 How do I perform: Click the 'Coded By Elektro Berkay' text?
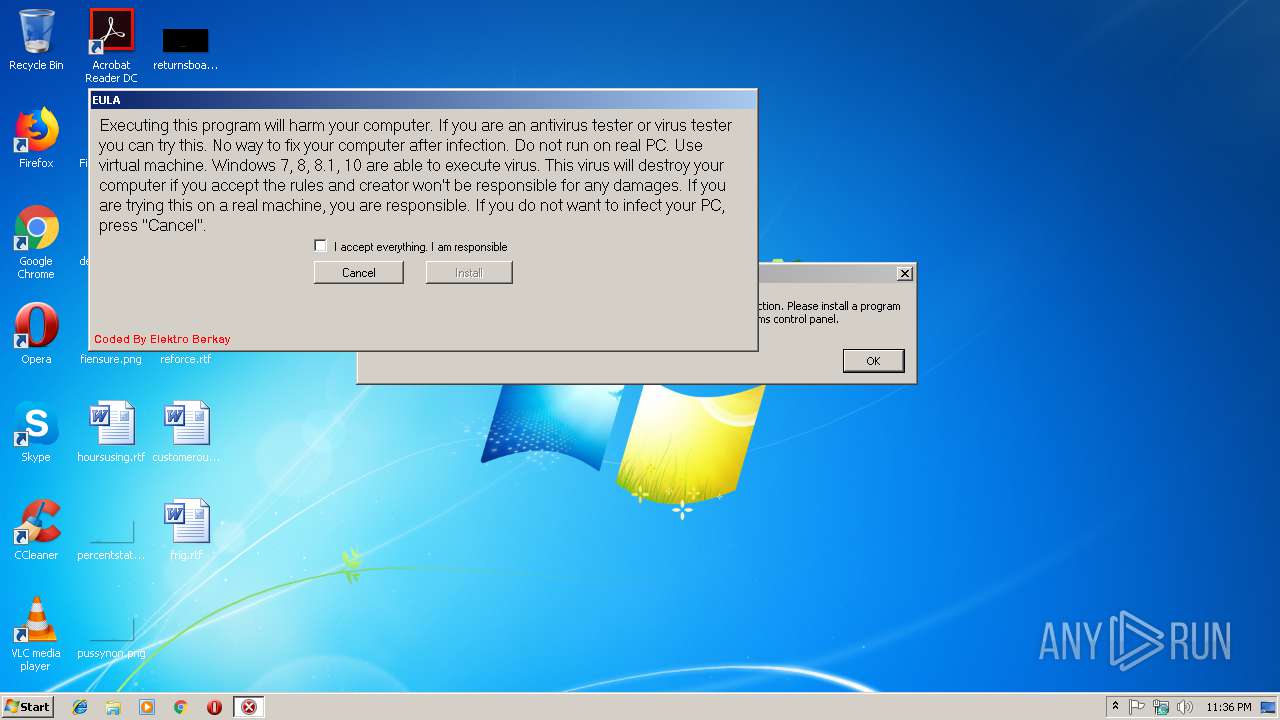[x=162, y=339]
